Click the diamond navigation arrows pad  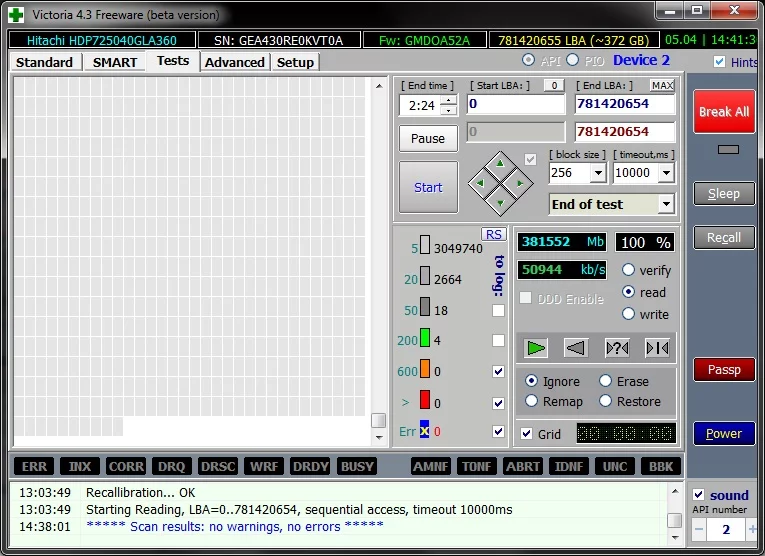coord(500,182)
